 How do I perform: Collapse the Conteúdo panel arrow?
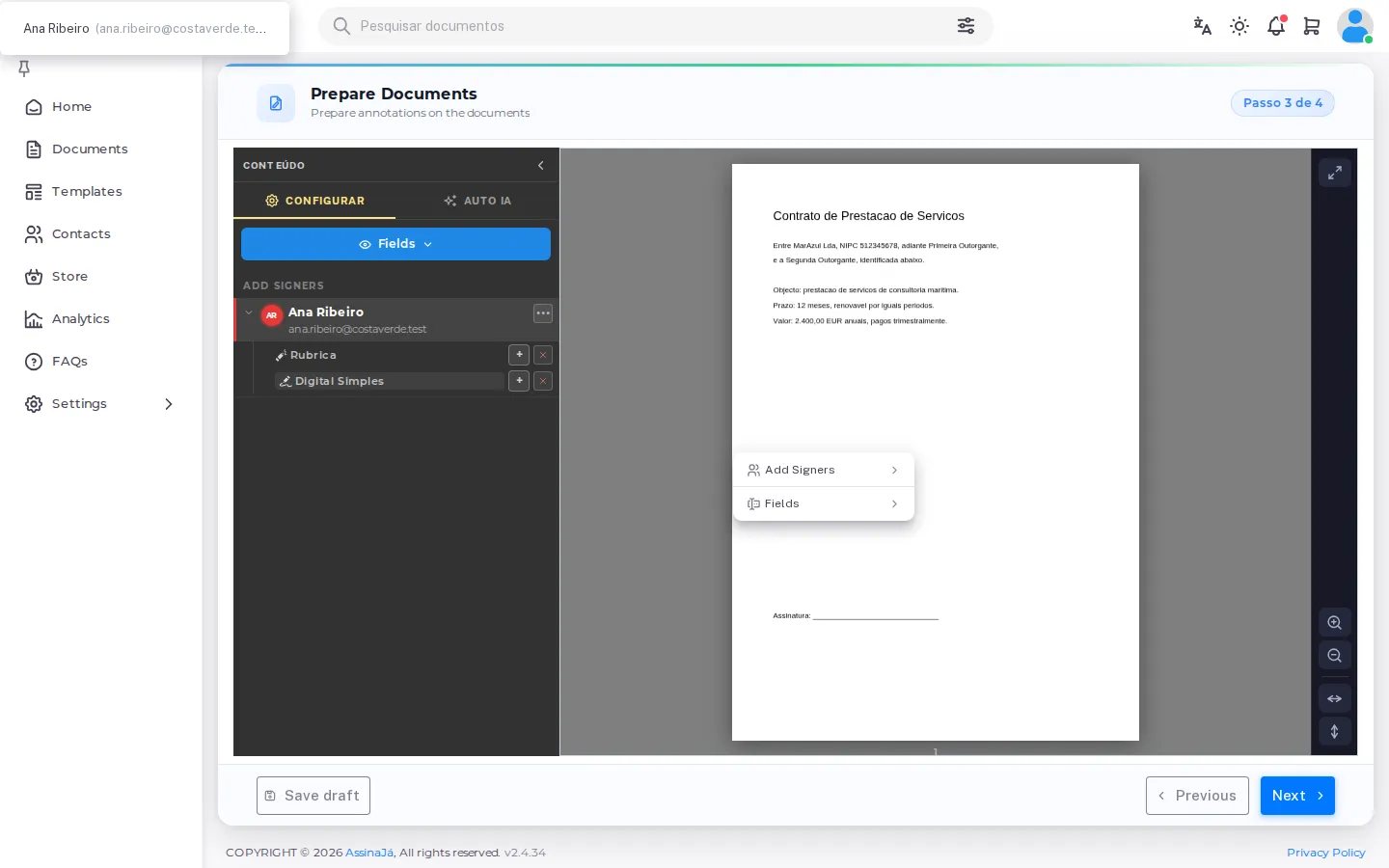pos(541,166)
